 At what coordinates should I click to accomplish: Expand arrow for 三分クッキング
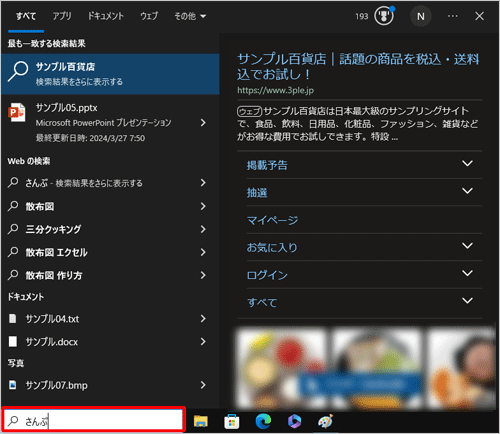tap(203, 229)
